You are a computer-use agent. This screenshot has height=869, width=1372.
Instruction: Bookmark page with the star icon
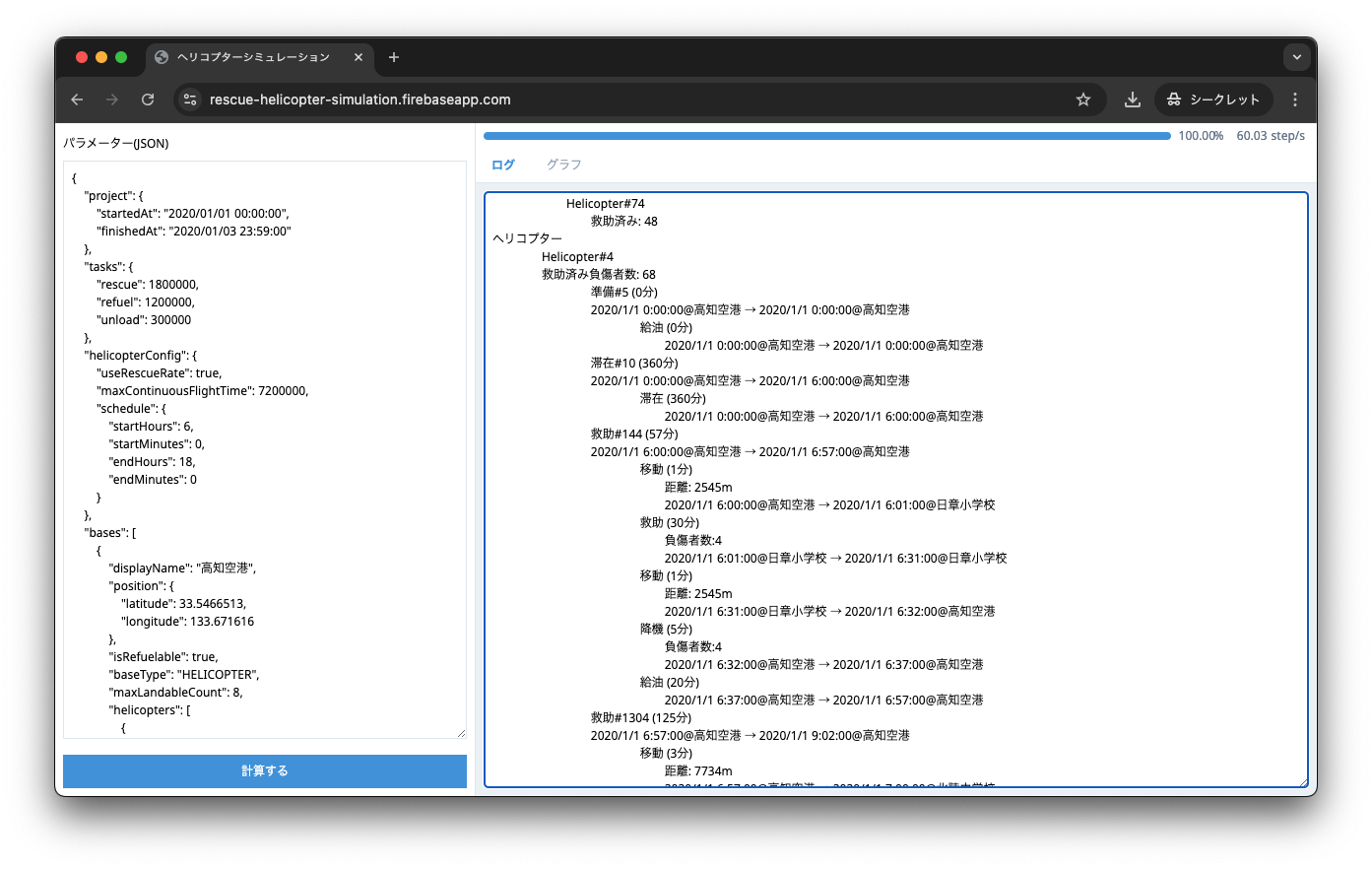point(1083,100)
